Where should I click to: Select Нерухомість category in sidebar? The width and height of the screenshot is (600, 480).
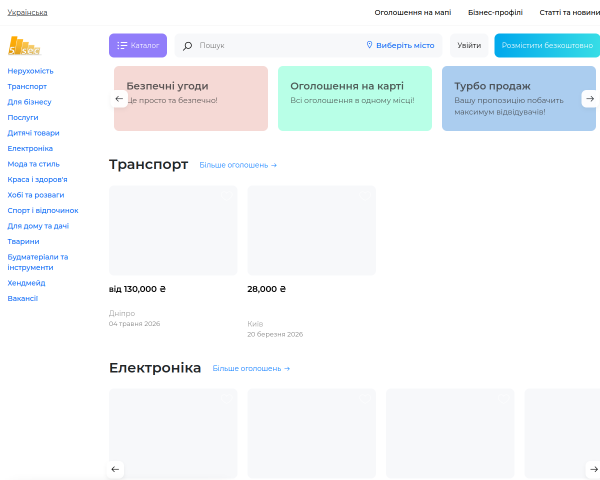coord(31,71)
